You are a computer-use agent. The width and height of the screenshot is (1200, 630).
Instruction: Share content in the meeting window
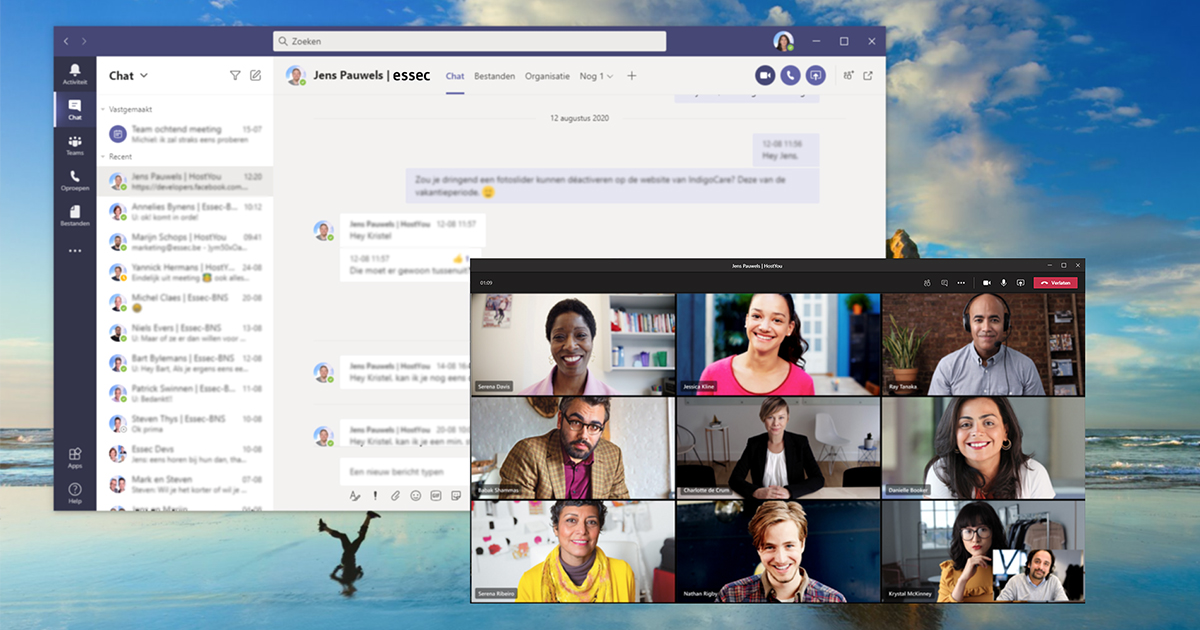1020,283
